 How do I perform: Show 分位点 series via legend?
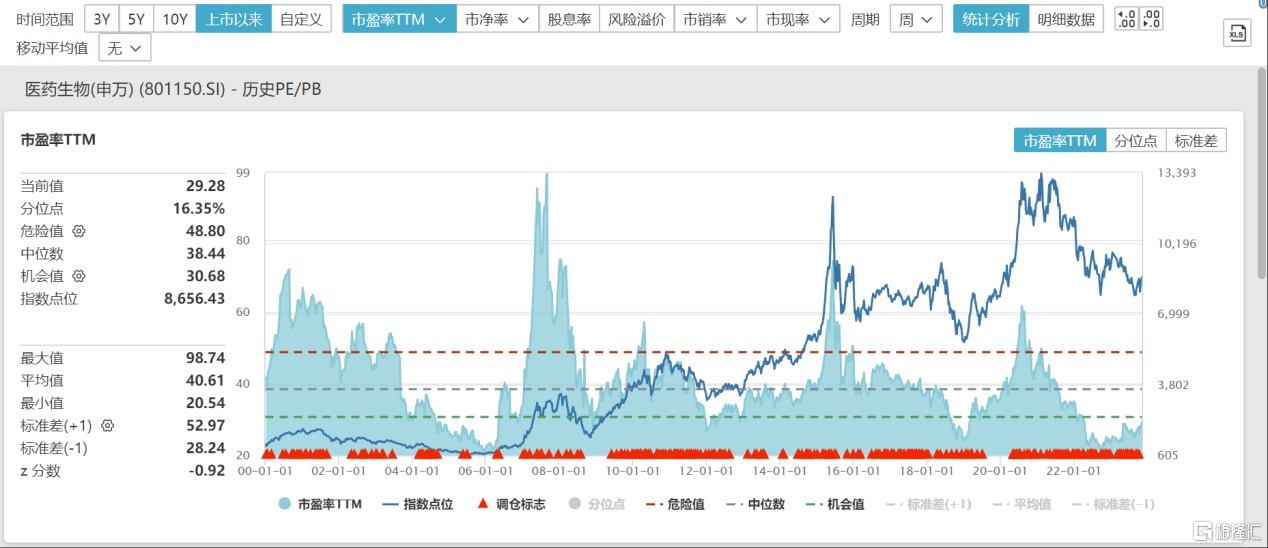point(597,504)
